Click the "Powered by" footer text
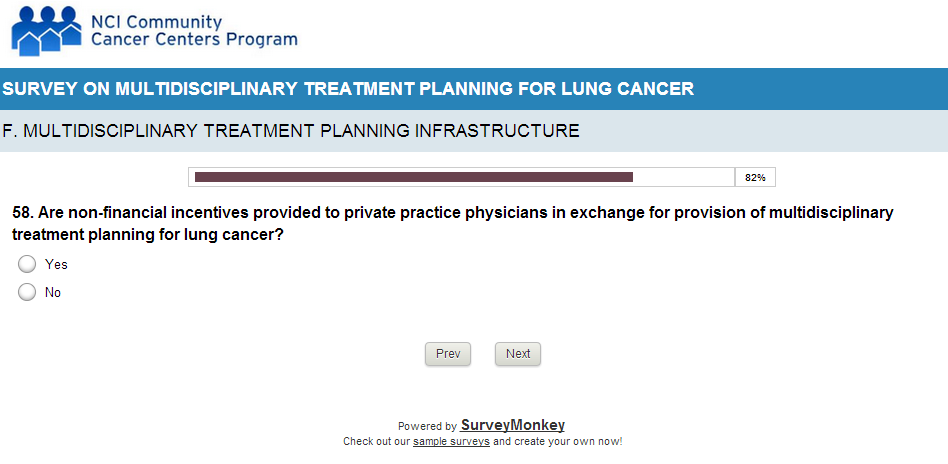 pyautogui.click(x=427, y=426)
